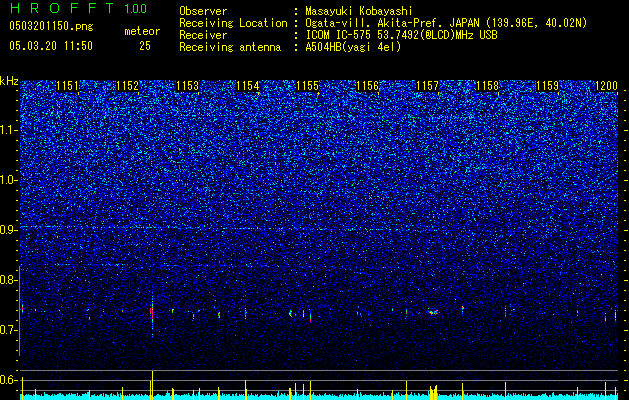This screenshot has height=400, width=629.
Task: Click version number 1.0.0
Action: click(x=136, y=9)
